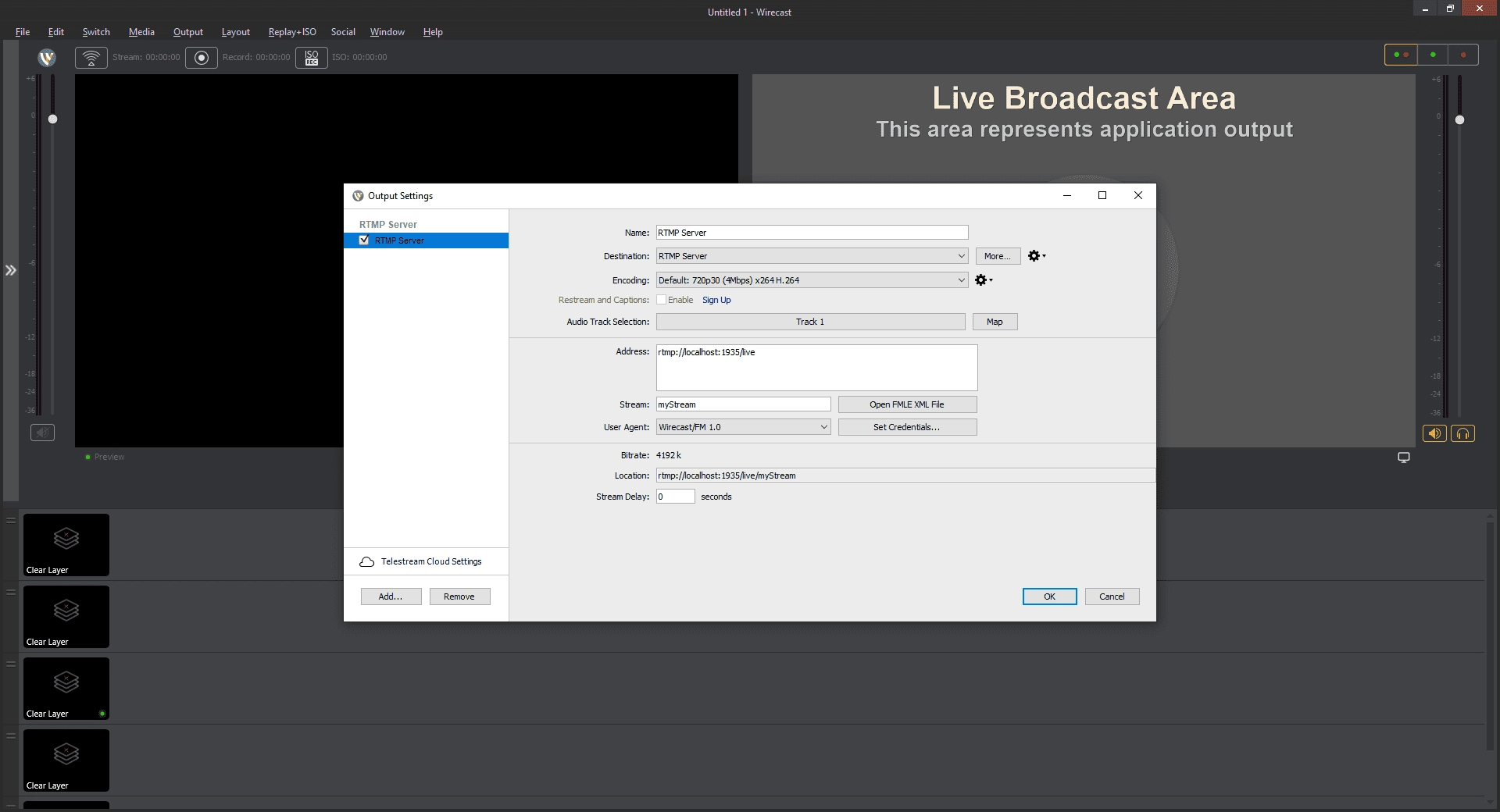Click the Output Settings dialog logo icon
The height and width of the screenshot is (812, 1500).
[358, 196]
